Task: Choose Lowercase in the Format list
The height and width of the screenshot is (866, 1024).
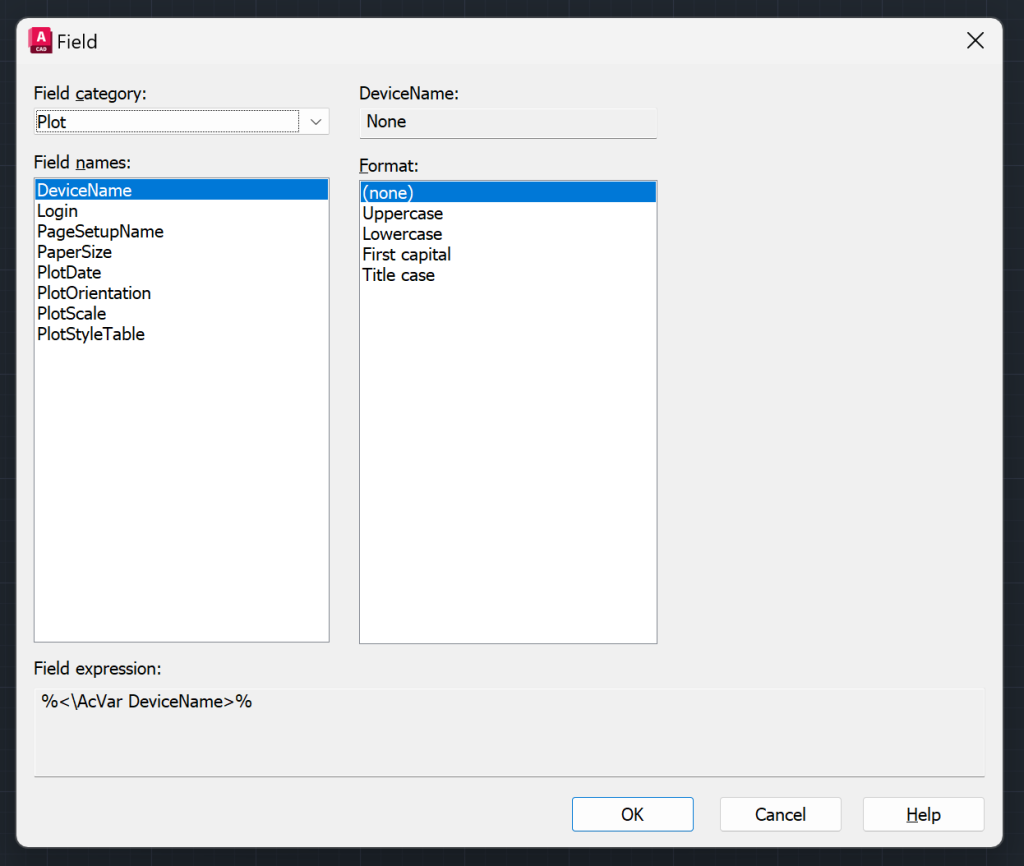Action: pyautogui.click(x=402, y=233)
